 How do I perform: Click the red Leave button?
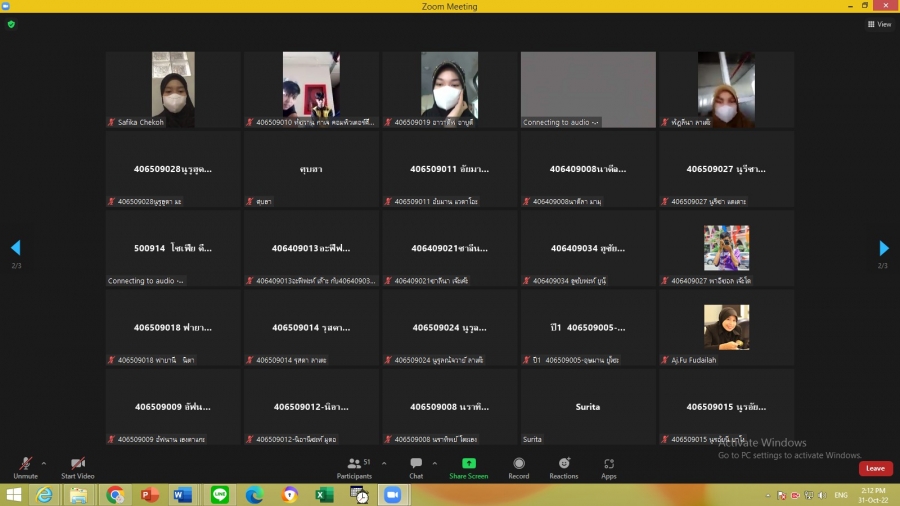click(875, 468)
